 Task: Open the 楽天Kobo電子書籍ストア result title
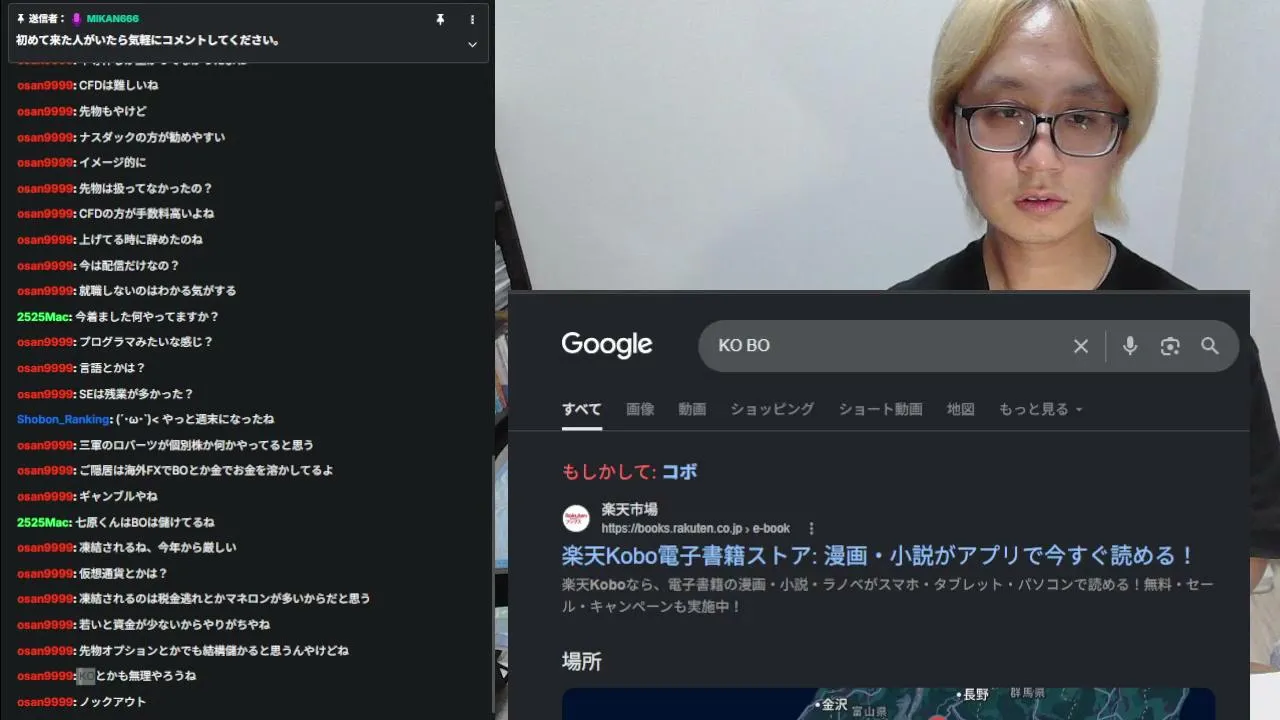(879, 556)
